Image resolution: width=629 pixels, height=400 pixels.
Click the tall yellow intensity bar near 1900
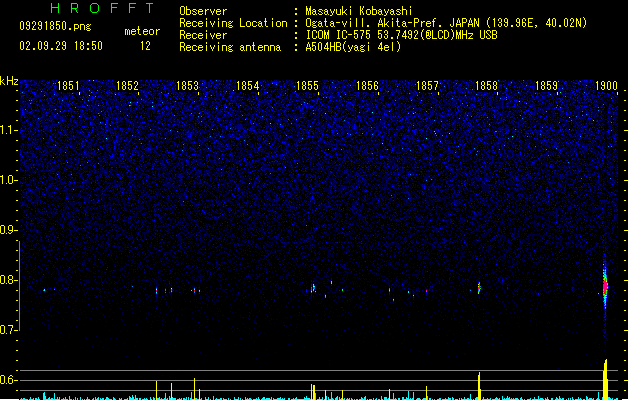(605, 380)
